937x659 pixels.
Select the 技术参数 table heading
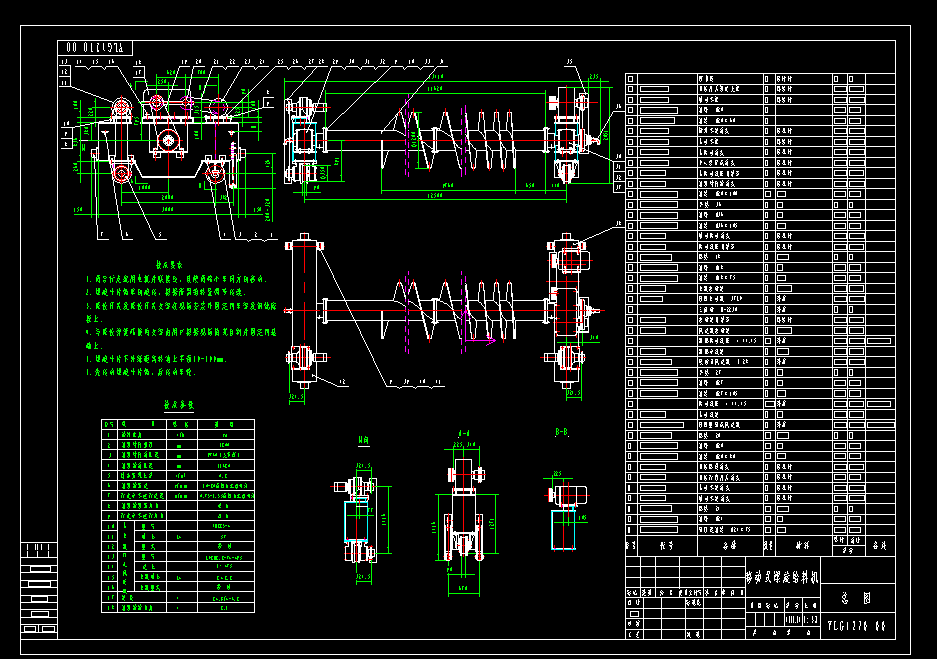pyautogui.click(x=177, y=405)
